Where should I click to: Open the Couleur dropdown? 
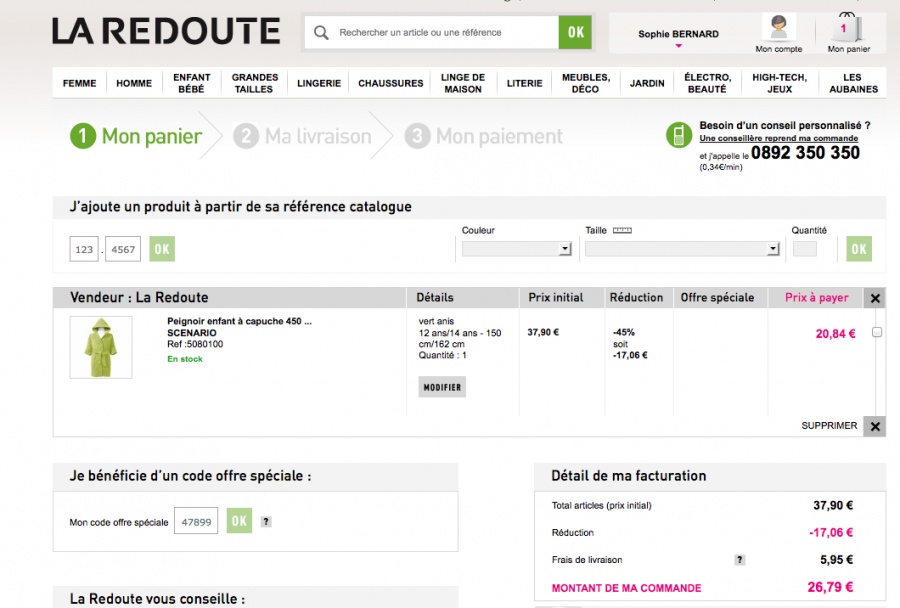click(x=516, y=249)
